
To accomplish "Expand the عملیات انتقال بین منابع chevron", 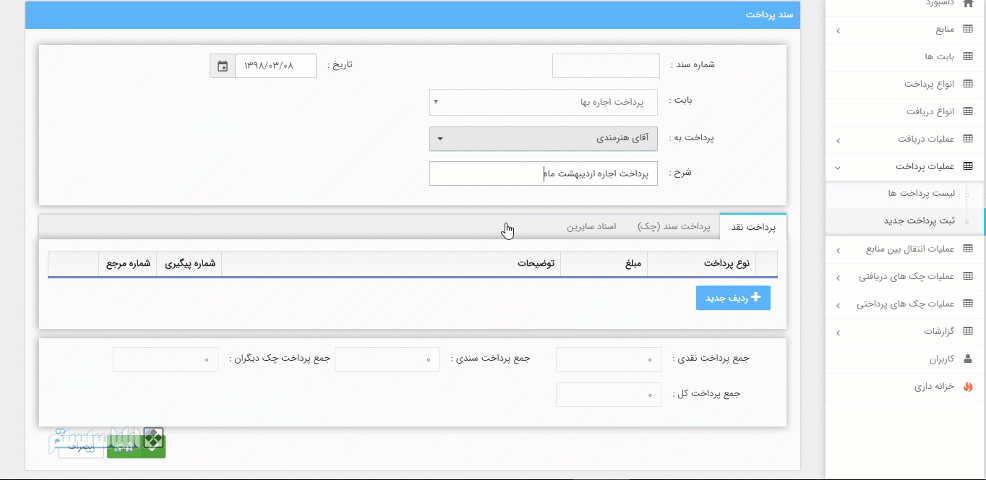I will click(x=838, y=250).
